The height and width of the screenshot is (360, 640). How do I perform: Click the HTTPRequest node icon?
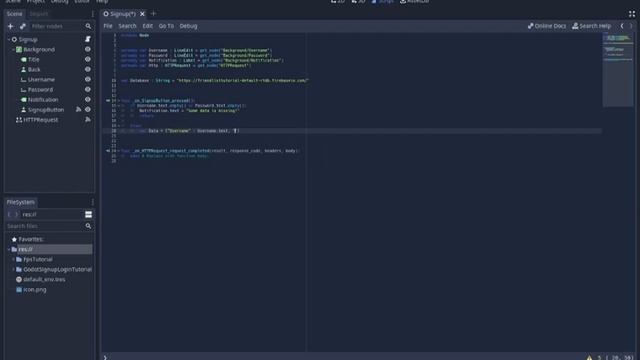[x=19, y=120]
